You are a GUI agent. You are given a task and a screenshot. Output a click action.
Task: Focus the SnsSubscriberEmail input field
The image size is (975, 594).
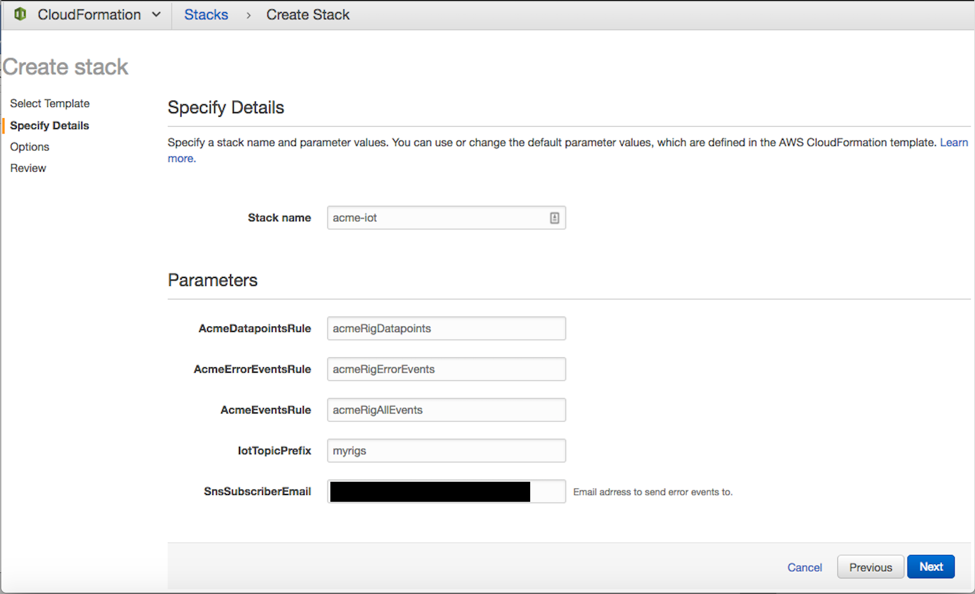(x=446, y=492)
